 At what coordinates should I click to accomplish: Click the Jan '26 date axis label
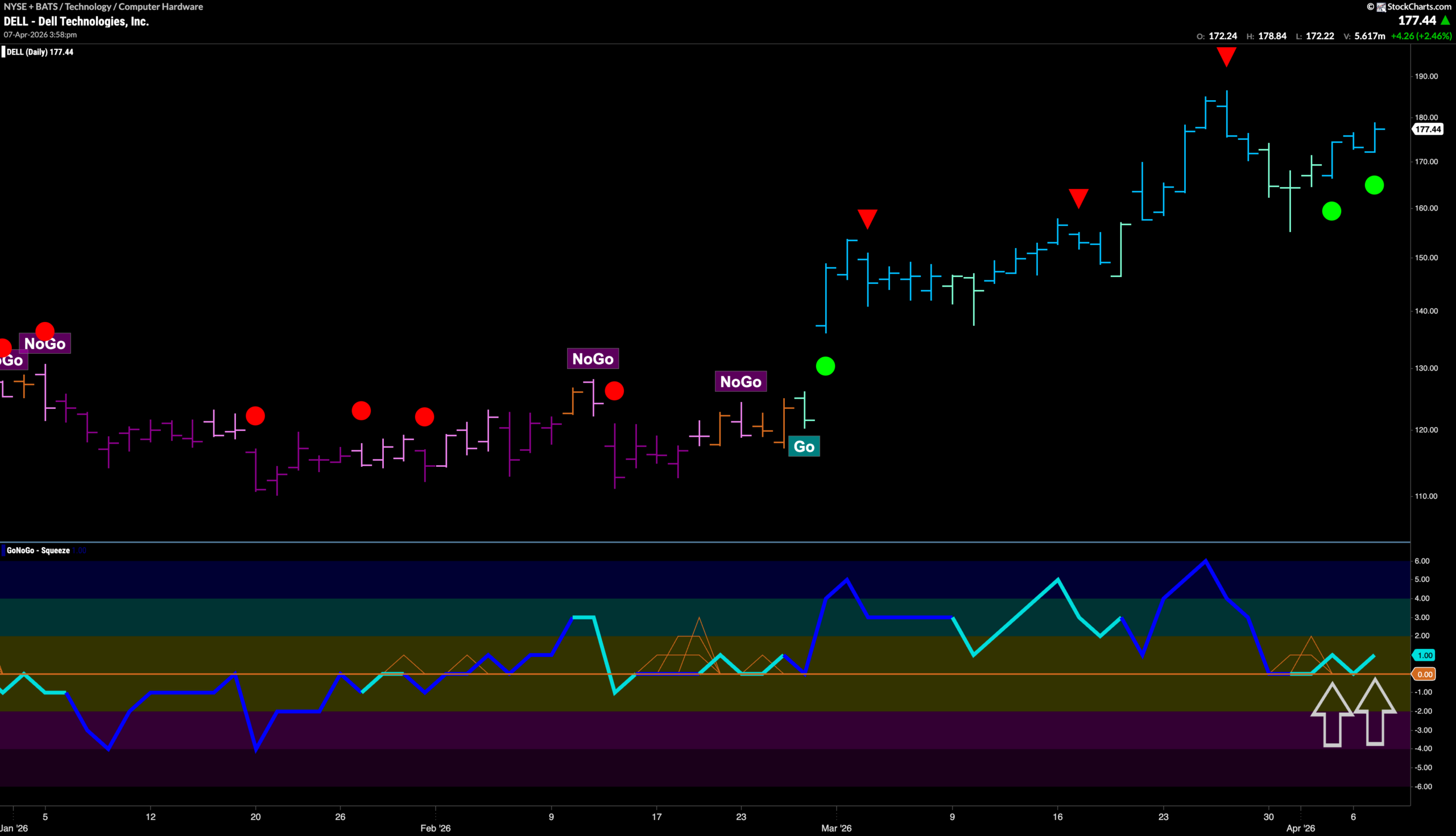coord(14,828)
